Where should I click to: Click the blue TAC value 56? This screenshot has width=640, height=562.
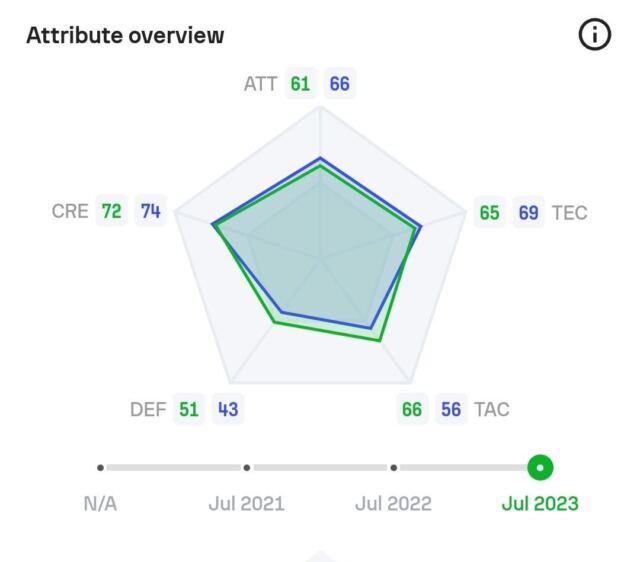pyautogui.click(x=451, y=409)
